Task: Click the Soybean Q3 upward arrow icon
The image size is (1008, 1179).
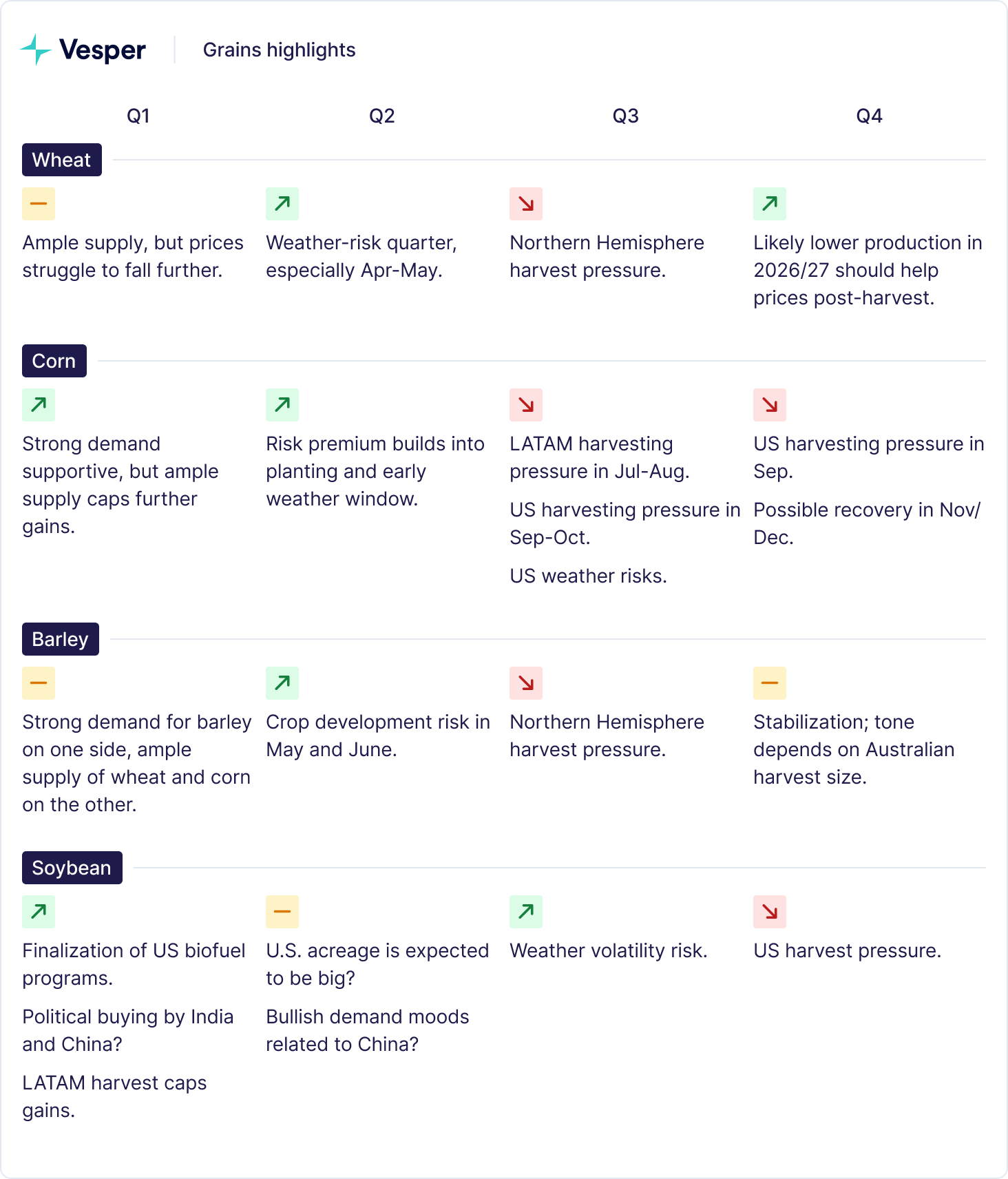Action: pos(526,912)
